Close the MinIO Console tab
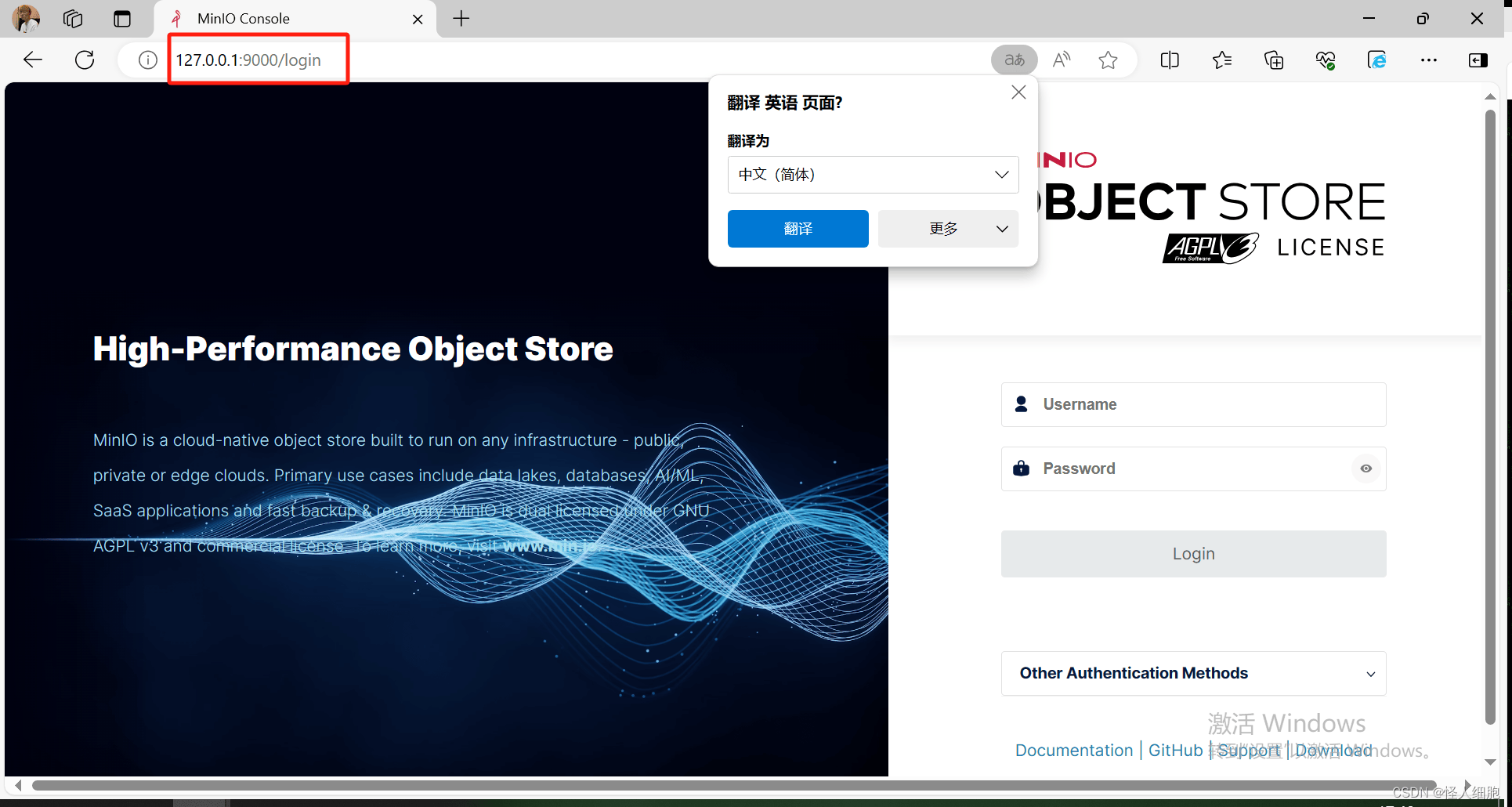The height and width of the screenshot is (807, 1512). click(418, 19)
